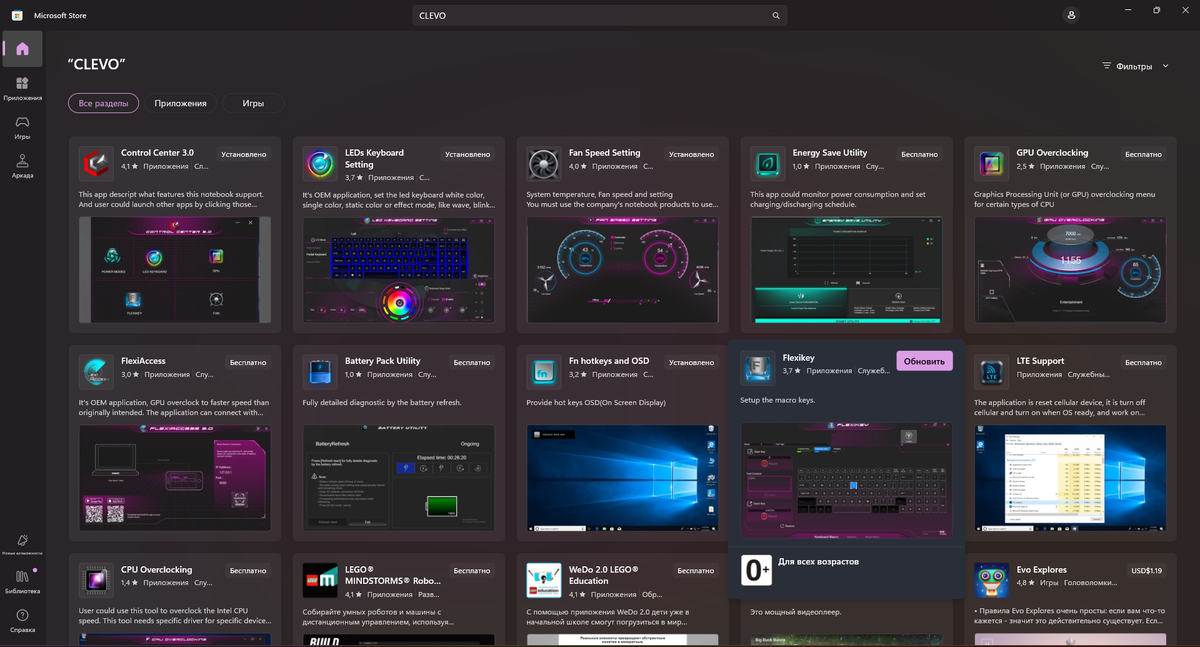
Task: Click the "CPU Overclocking" title text
Action: pyautogui.click(x=157, y=570)
